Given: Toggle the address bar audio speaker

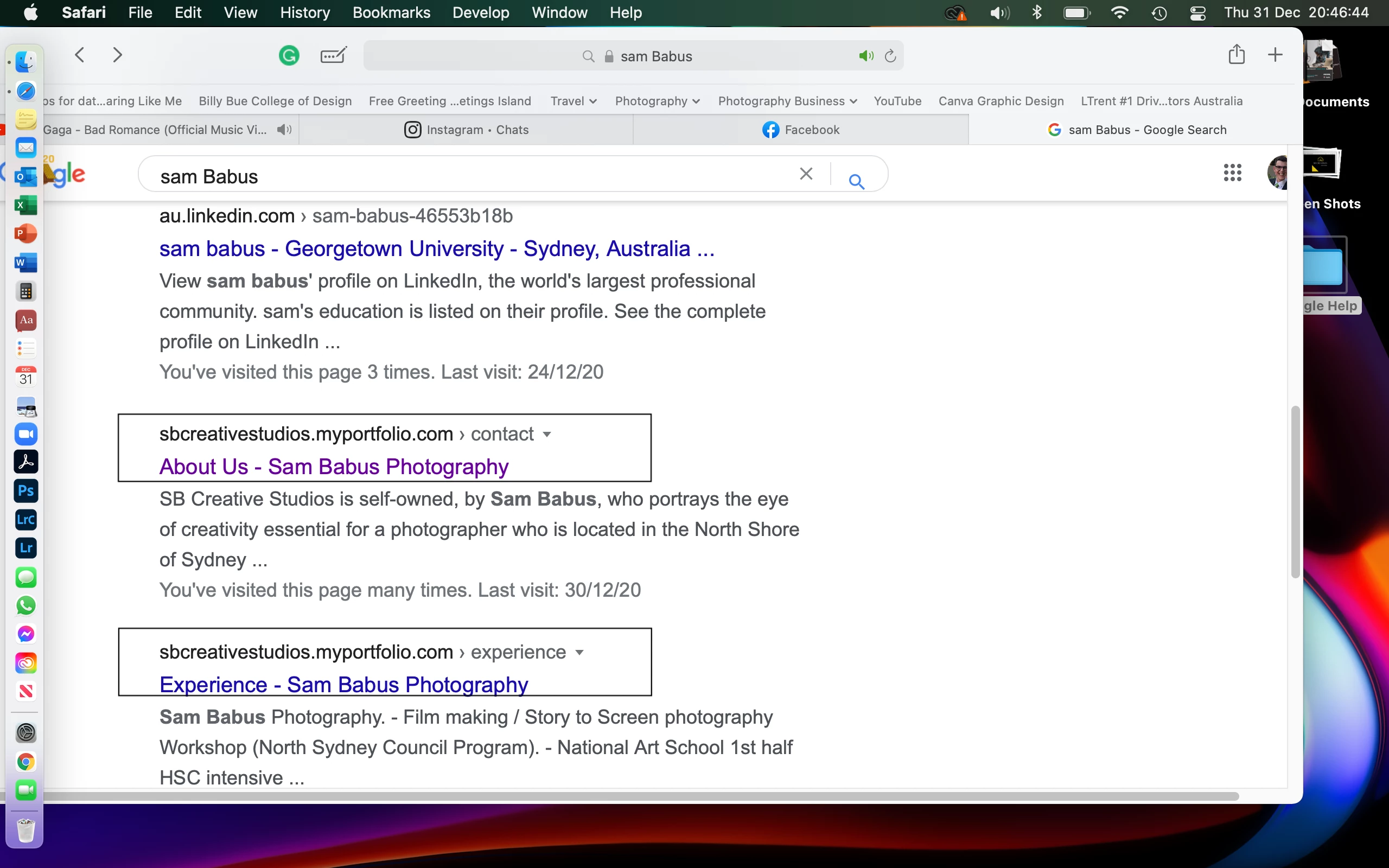Looking at the screenshot, I should tap(866, 56).
